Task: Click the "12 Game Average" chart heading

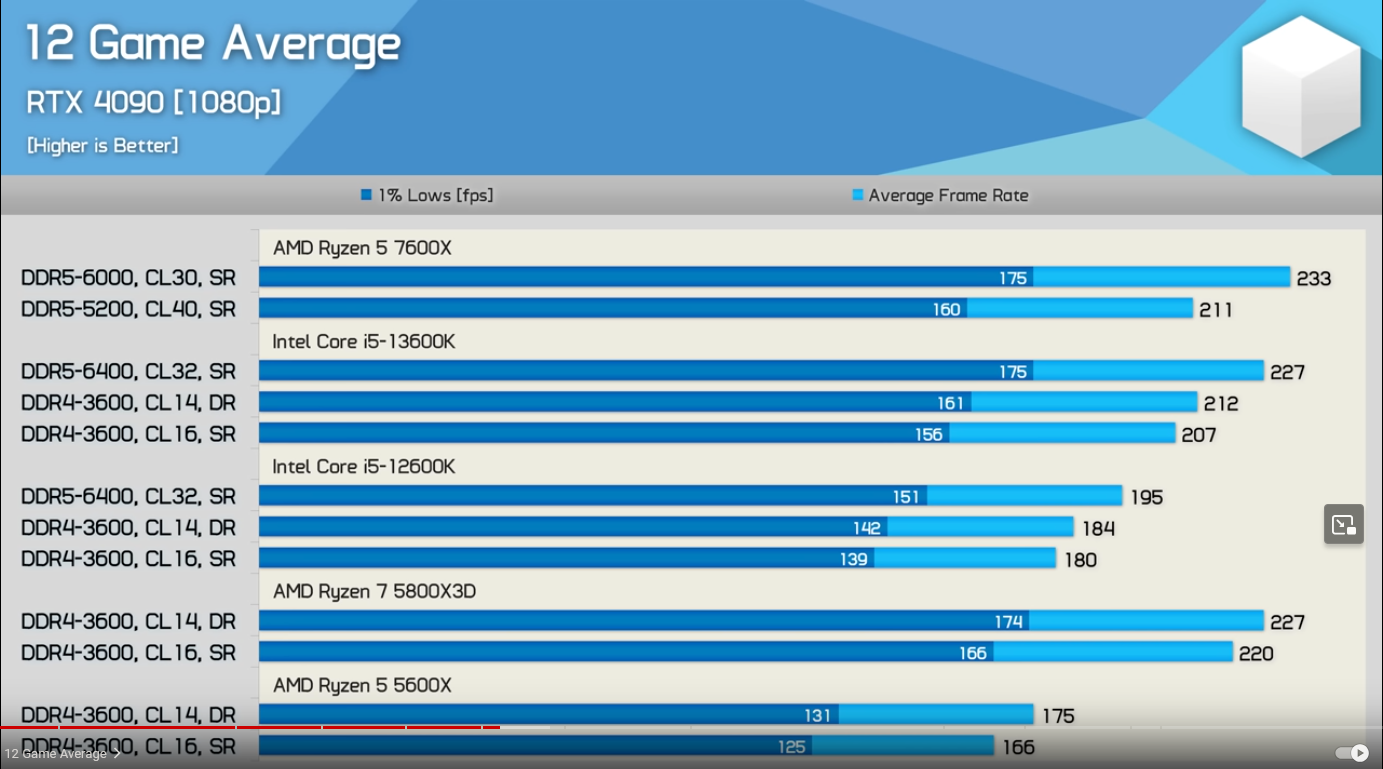Action: point(213,44)
